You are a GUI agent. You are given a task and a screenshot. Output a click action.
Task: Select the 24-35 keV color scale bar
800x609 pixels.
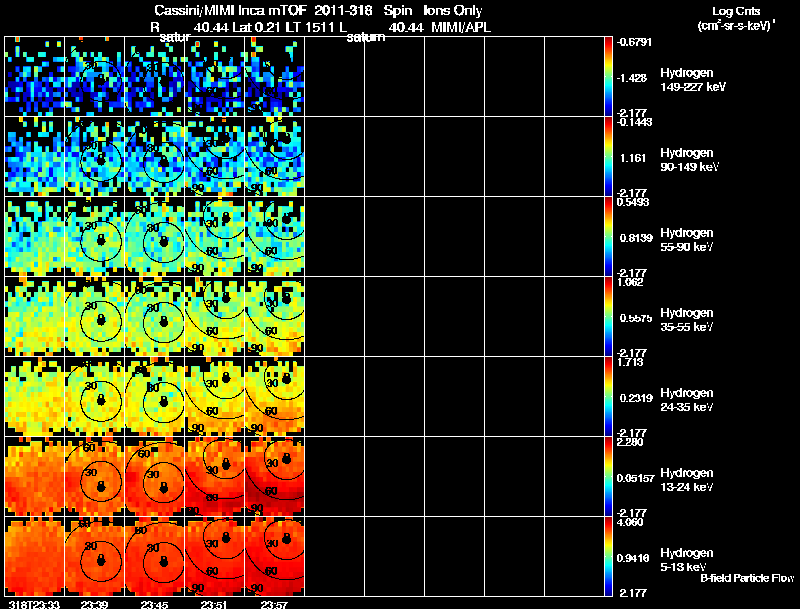(609, 396)
